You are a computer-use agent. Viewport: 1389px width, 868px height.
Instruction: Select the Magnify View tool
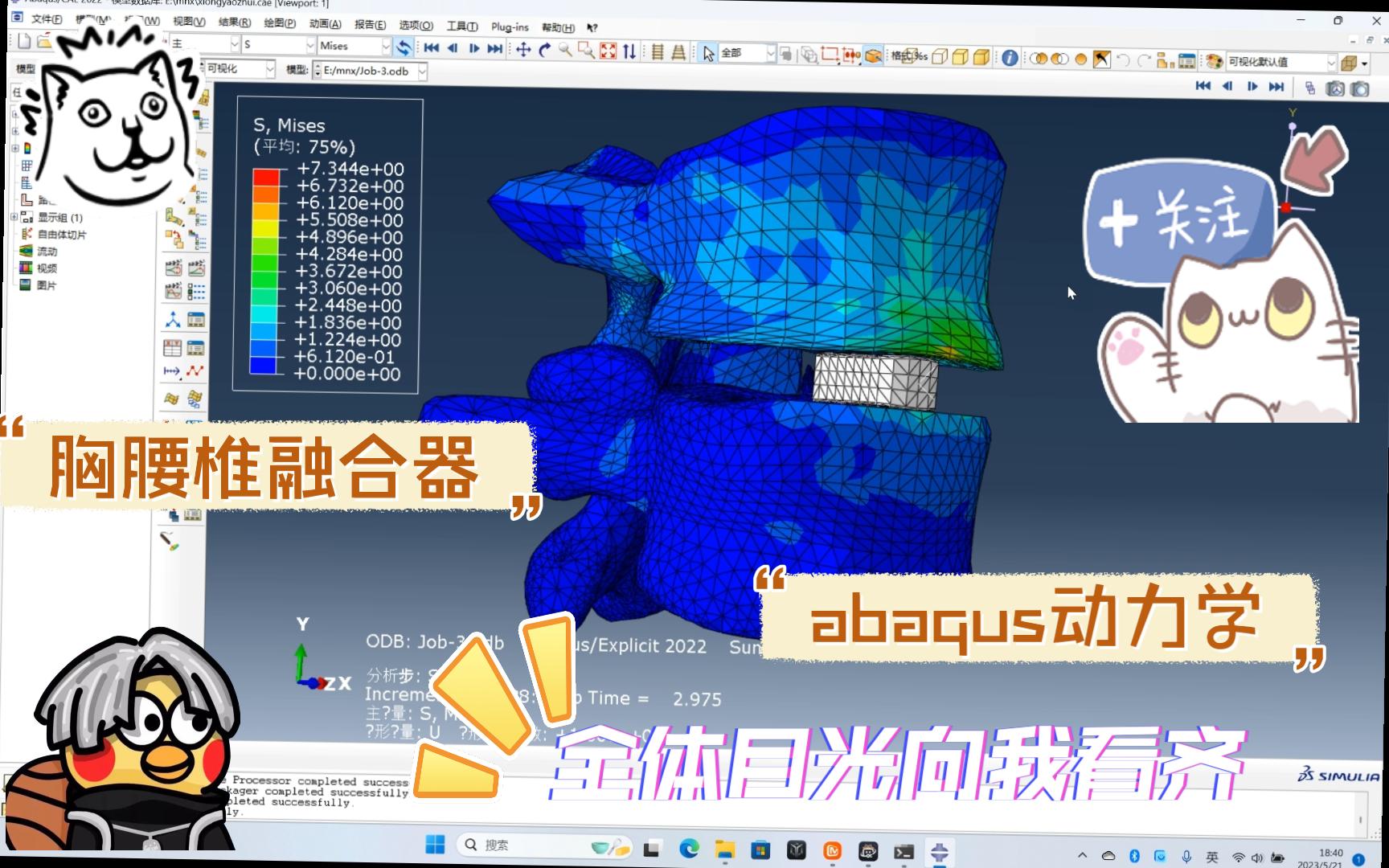[566, 51]
